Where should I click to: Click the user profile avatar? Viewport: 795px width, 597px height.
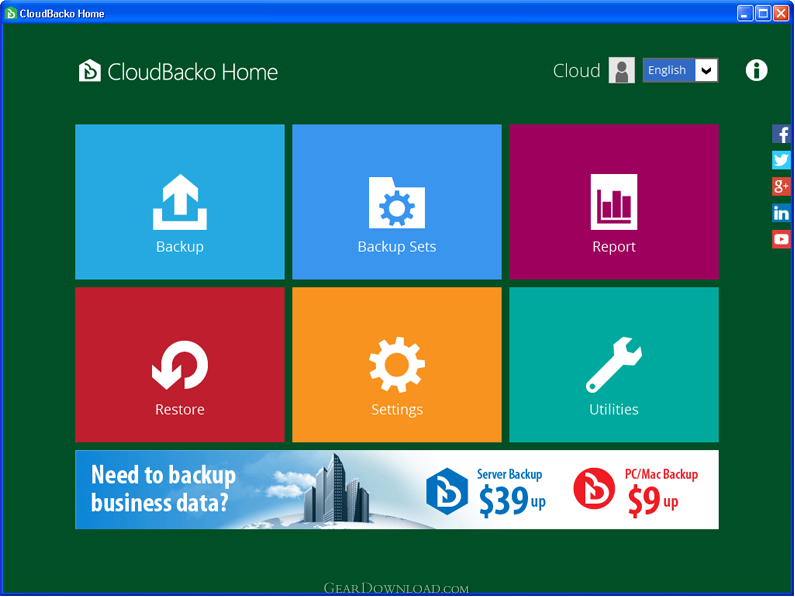coord(622,70)
